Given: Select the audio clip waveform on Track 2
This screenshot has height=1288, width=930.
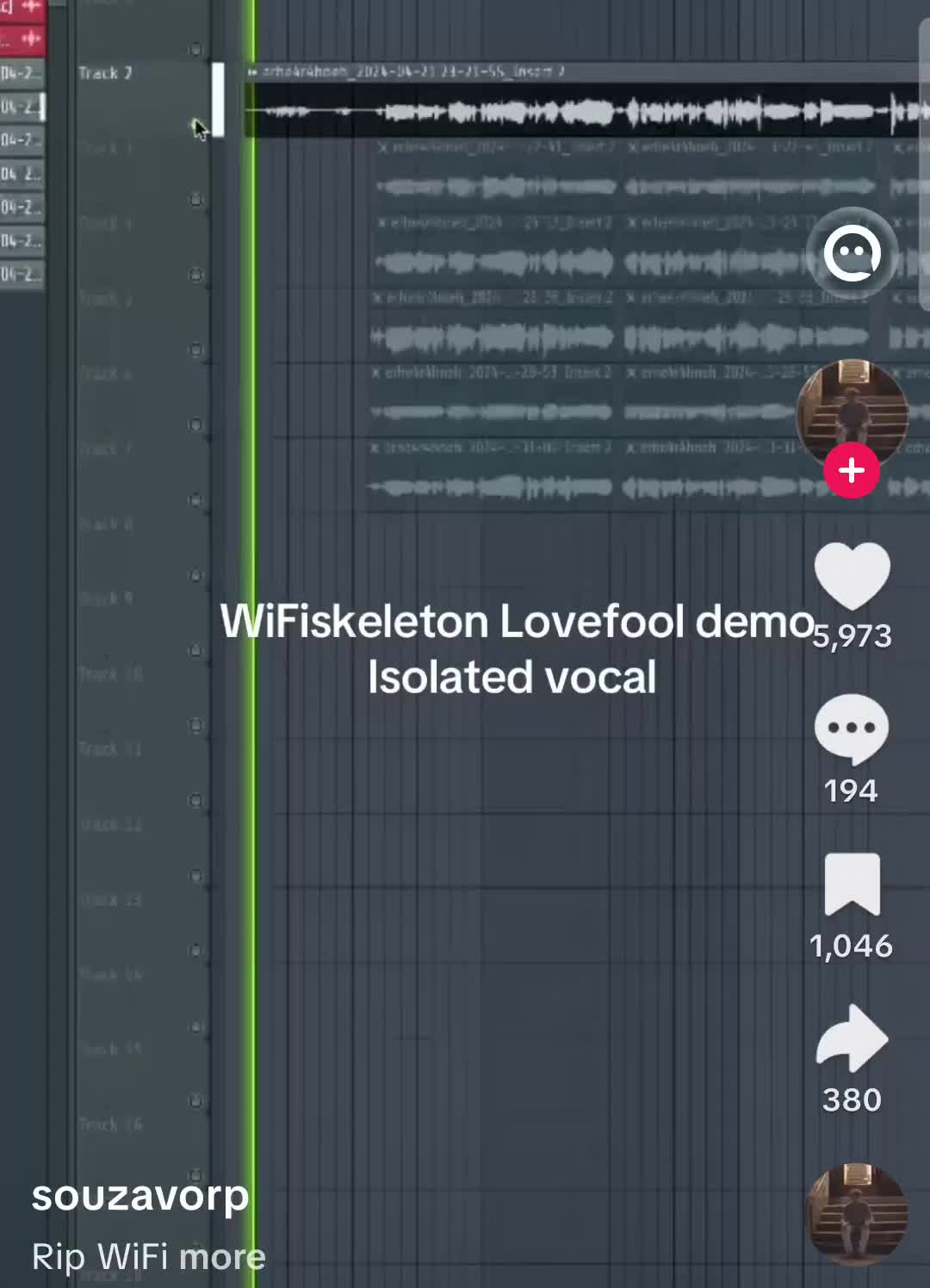Looking at the screenshot, I should coord(587,110).
